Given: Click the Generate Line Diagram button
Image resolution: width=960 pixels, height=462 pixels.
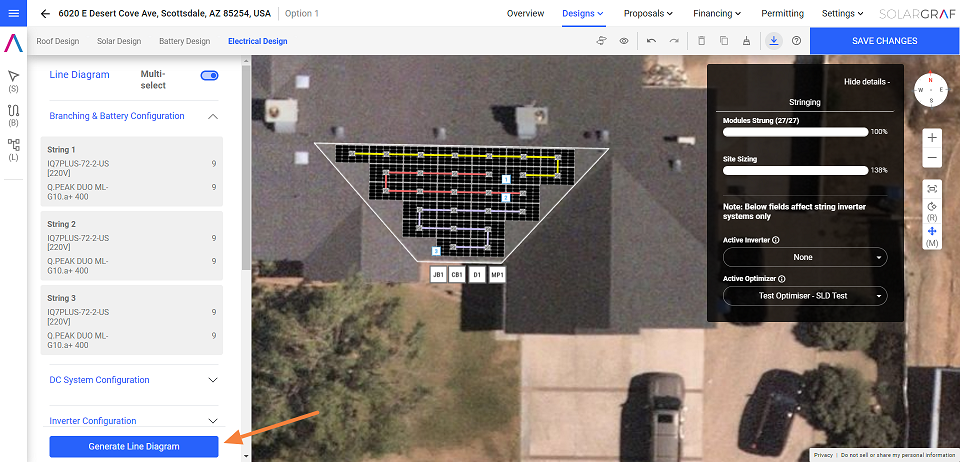Looking at the screenshot, I should pos(134,446).
